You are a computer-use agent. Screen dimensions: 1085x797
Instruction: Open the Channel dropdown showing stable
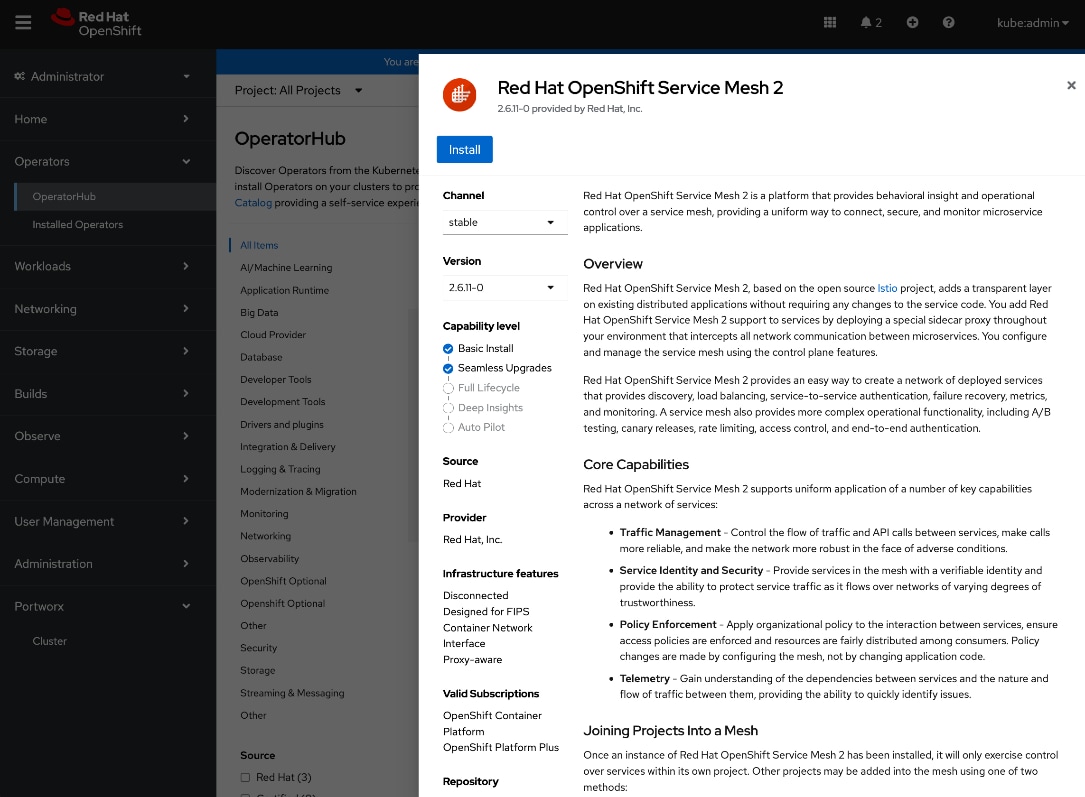click(x=504, y=222)
